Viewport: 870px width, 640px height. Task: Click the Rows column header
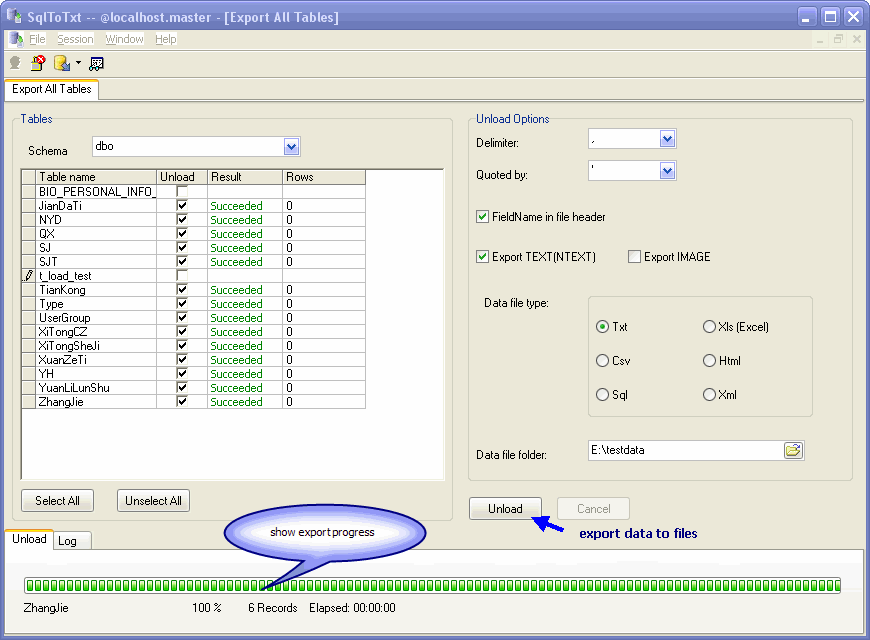324,177
